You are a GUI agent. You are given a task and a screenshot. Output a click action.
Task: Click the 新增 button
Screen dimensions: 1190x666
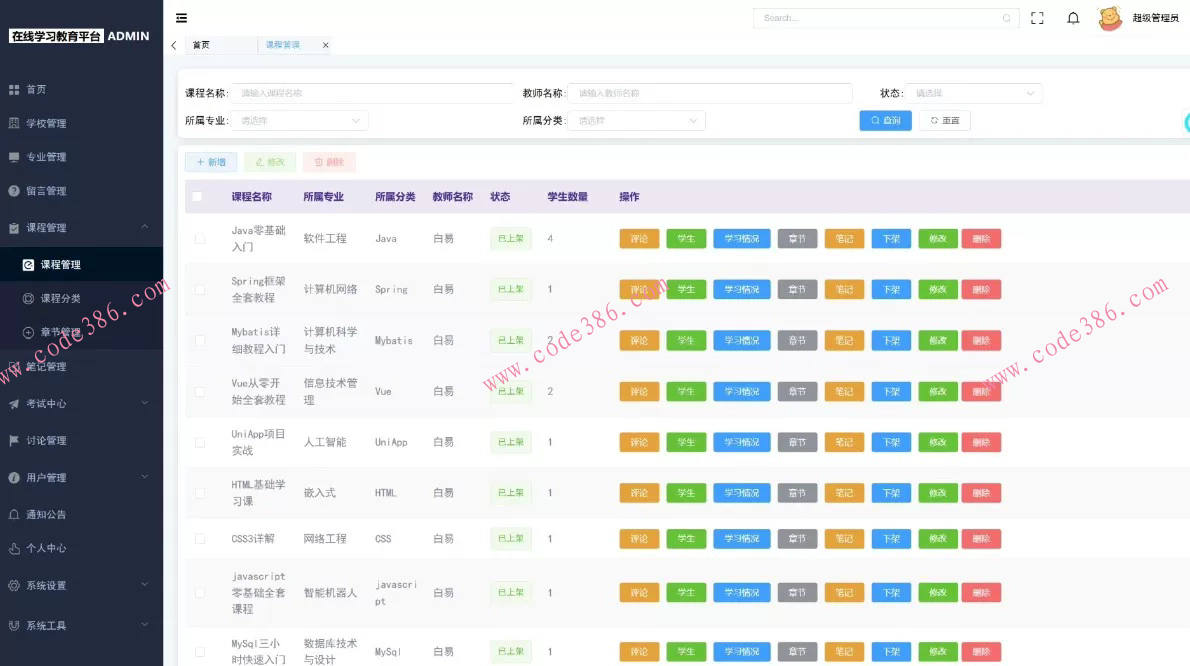coord(211,162)
